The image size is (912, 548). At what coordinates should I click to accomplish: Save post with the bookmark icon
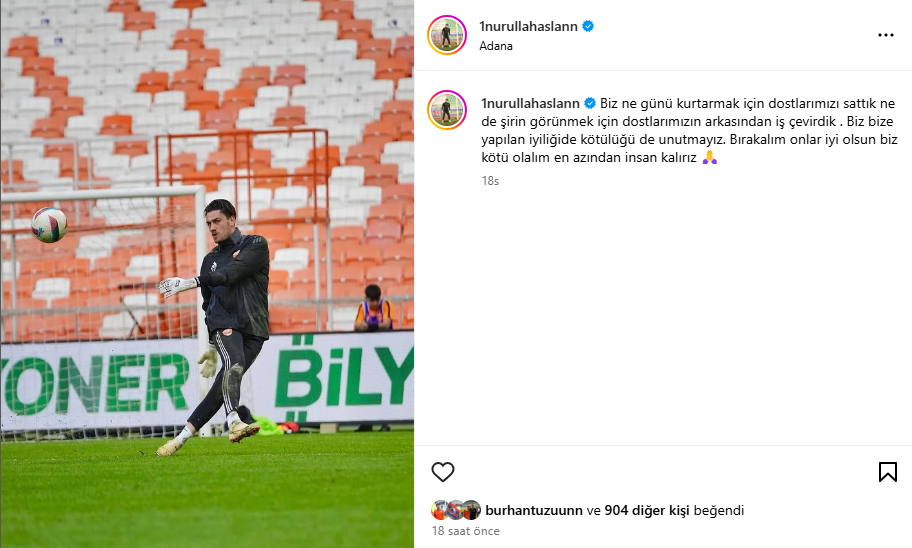pyautogui.click(x=888, y=472)
